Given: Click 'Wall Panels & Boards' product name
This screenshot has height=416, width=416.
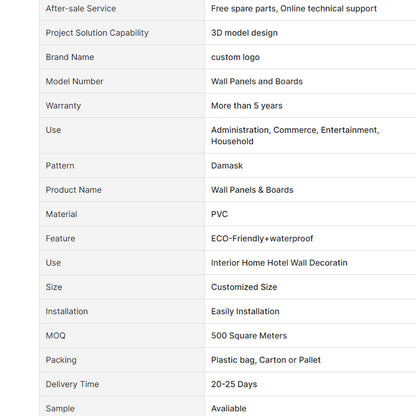Looking at the screenshot, I should 252,190.
